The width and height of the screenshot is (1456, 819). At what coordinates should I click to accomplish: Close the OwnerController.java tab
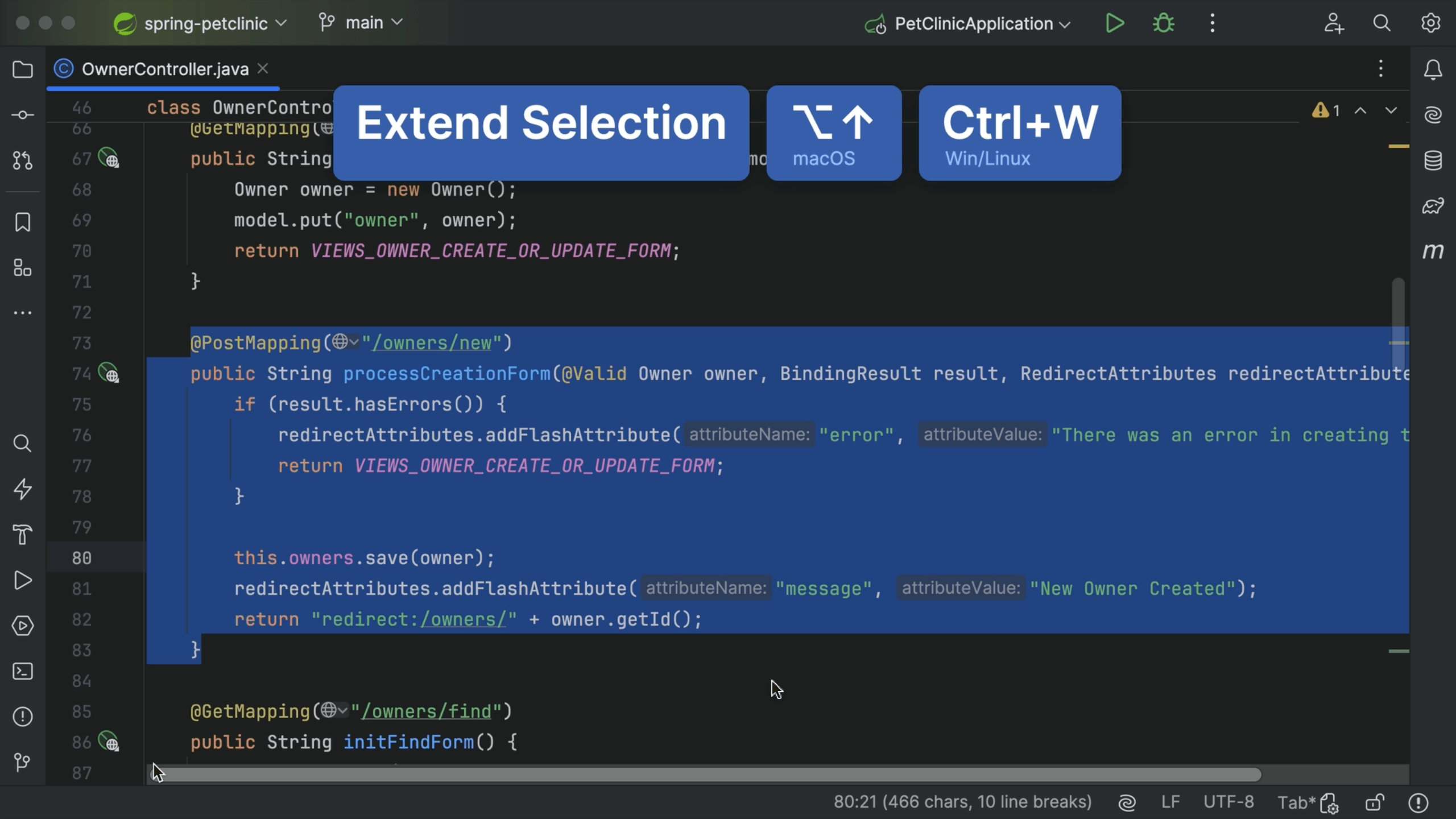(x=263, y=68)
